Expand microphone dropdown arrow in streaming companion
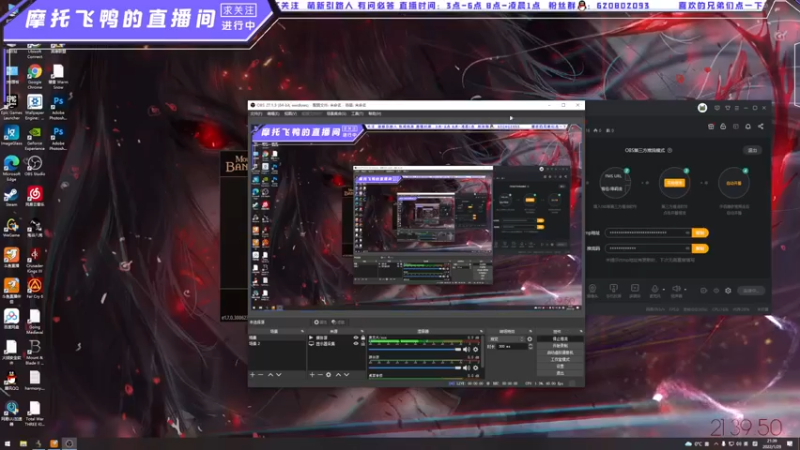This screenshot has width=800, height=450. [x=664, y=289]
